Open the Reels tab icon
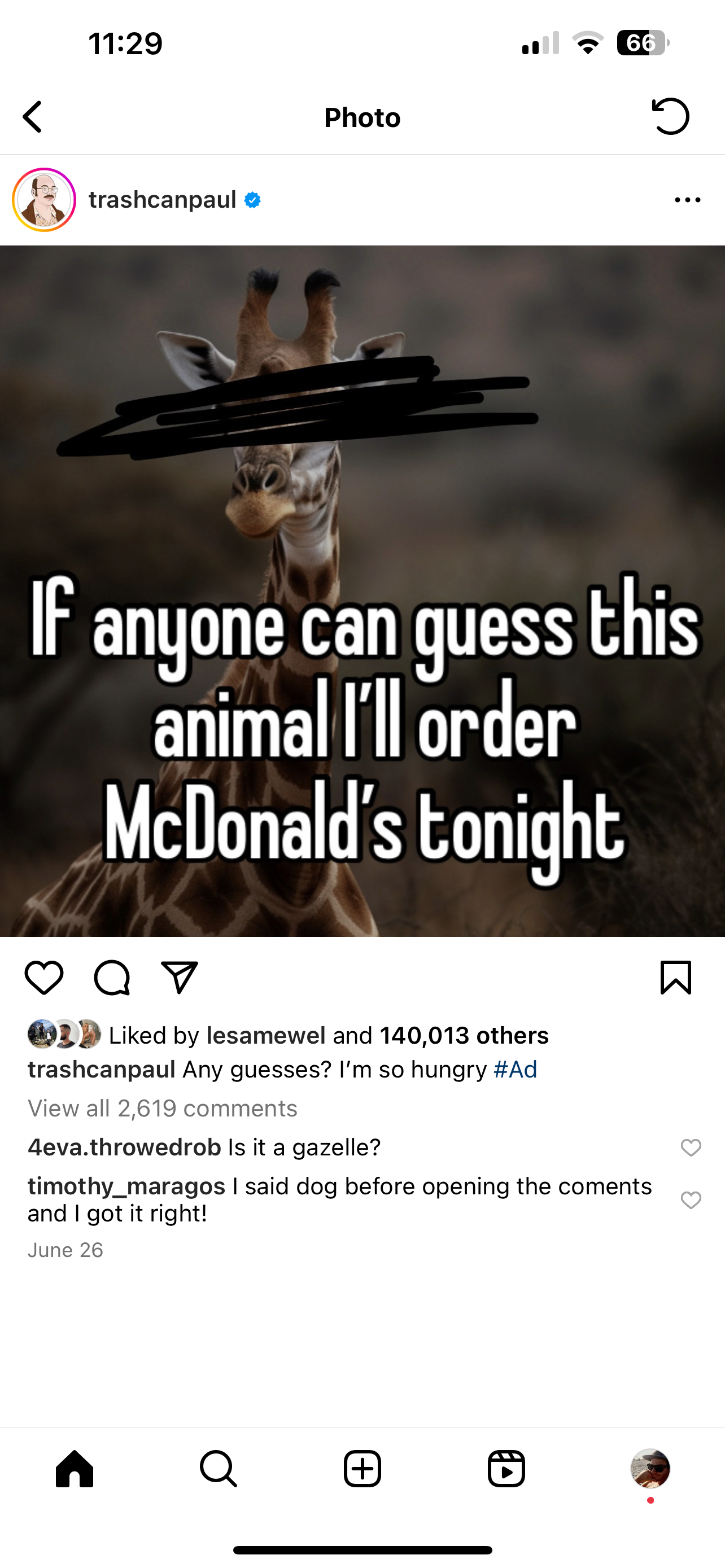Viewport: 725px width, 1568px height. [506, 1469]
